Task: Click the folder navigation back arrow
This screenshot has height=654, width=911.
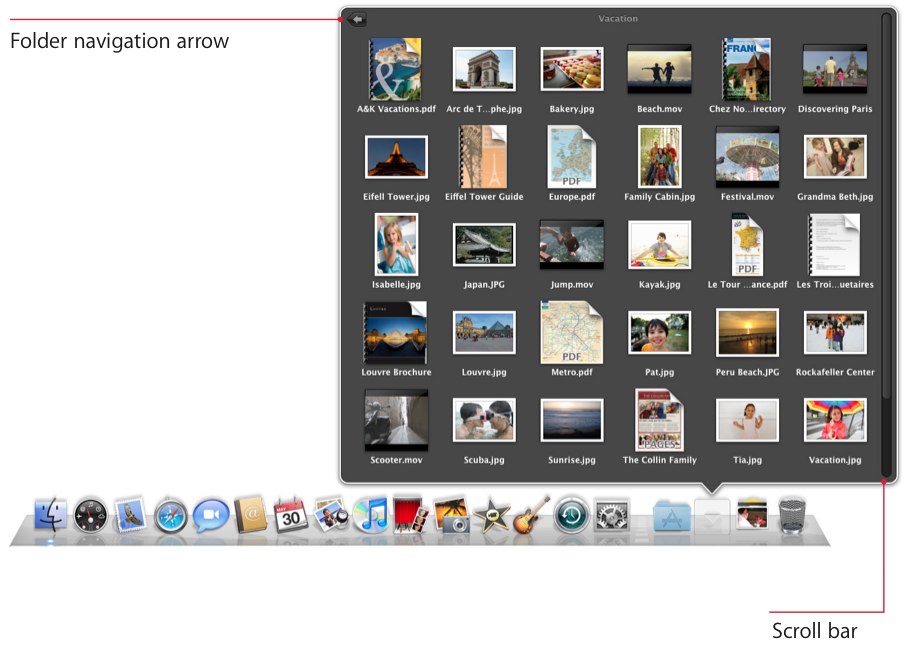Action: 357,19
